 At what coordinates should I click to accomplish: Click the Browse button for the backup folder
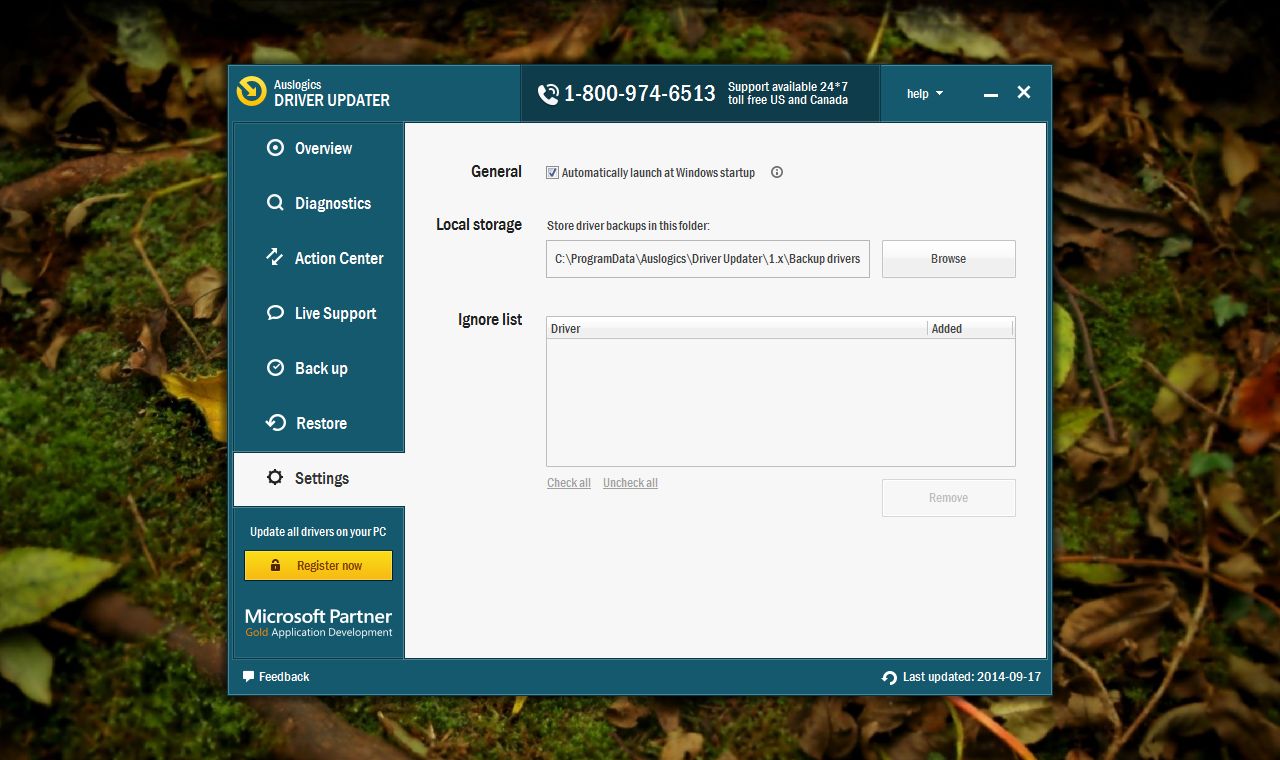click(x=948, y=258)
